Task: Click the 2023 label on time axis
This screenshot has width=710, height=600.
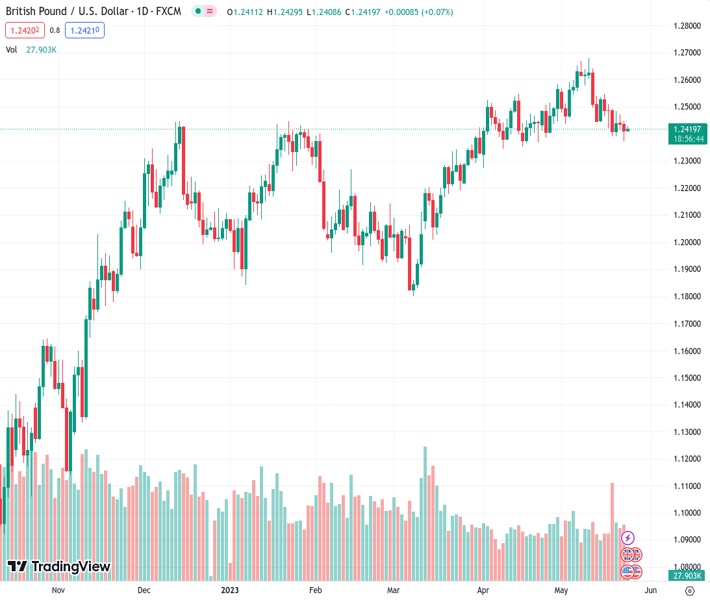Action: coord(230,591)
